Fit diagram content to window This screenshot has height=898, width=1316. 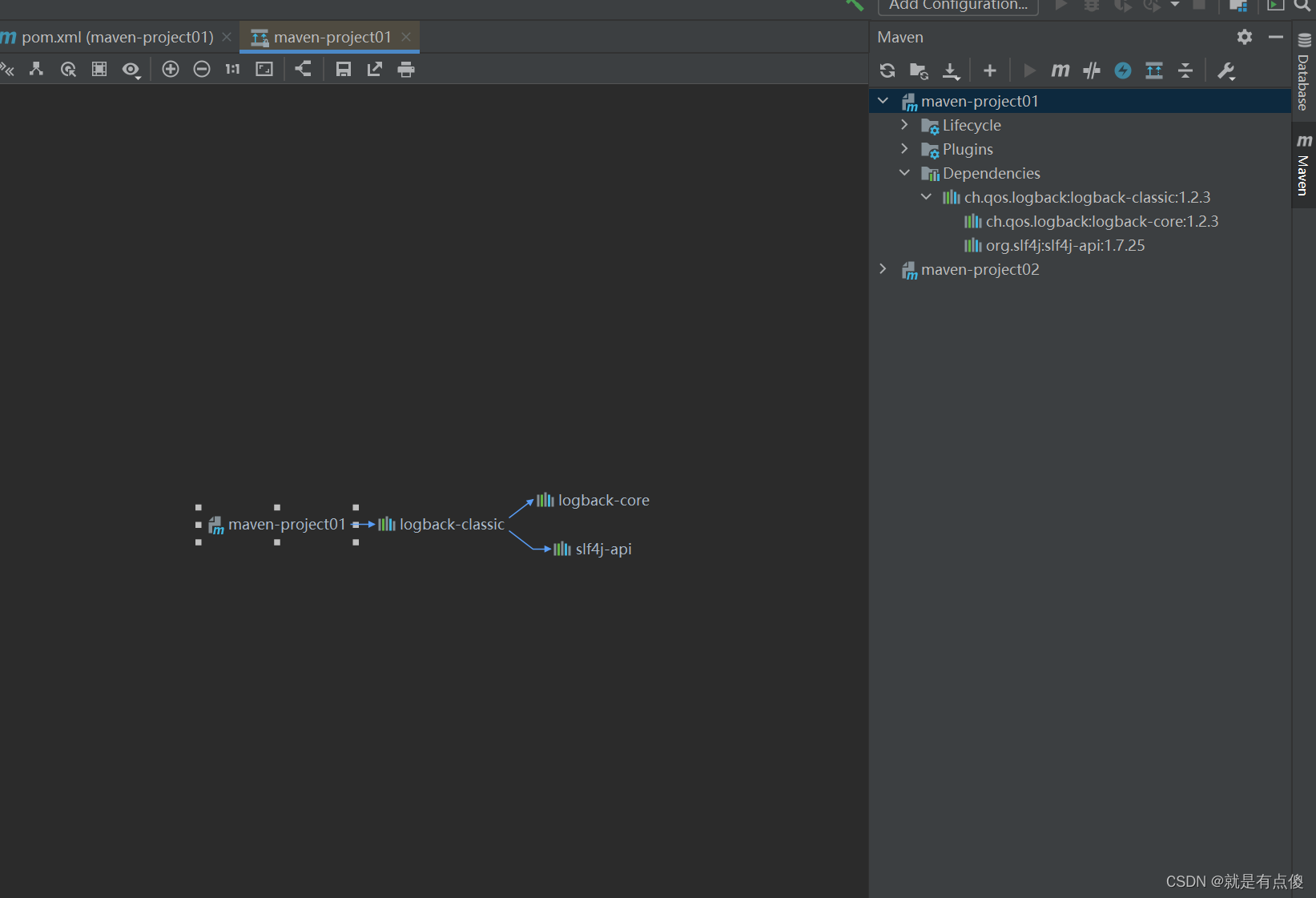264,70
